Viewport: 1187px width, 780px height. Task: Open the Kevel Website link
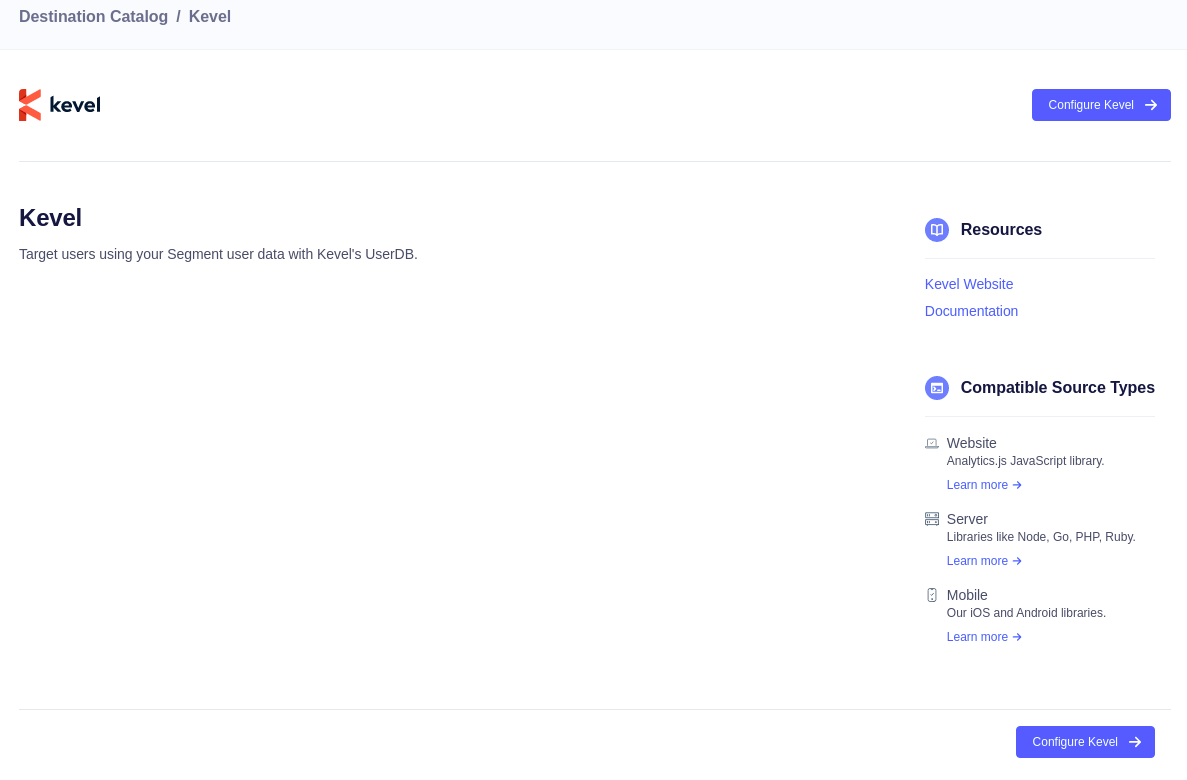pos(968,284)
